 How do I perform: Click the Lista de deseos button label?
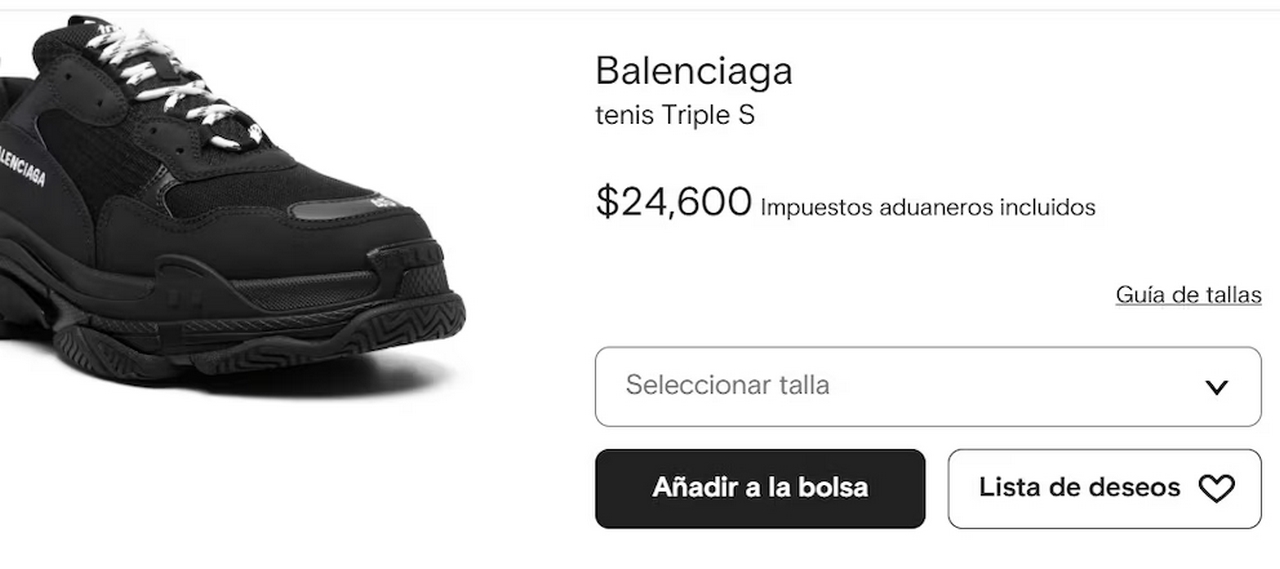point(1080,488)
